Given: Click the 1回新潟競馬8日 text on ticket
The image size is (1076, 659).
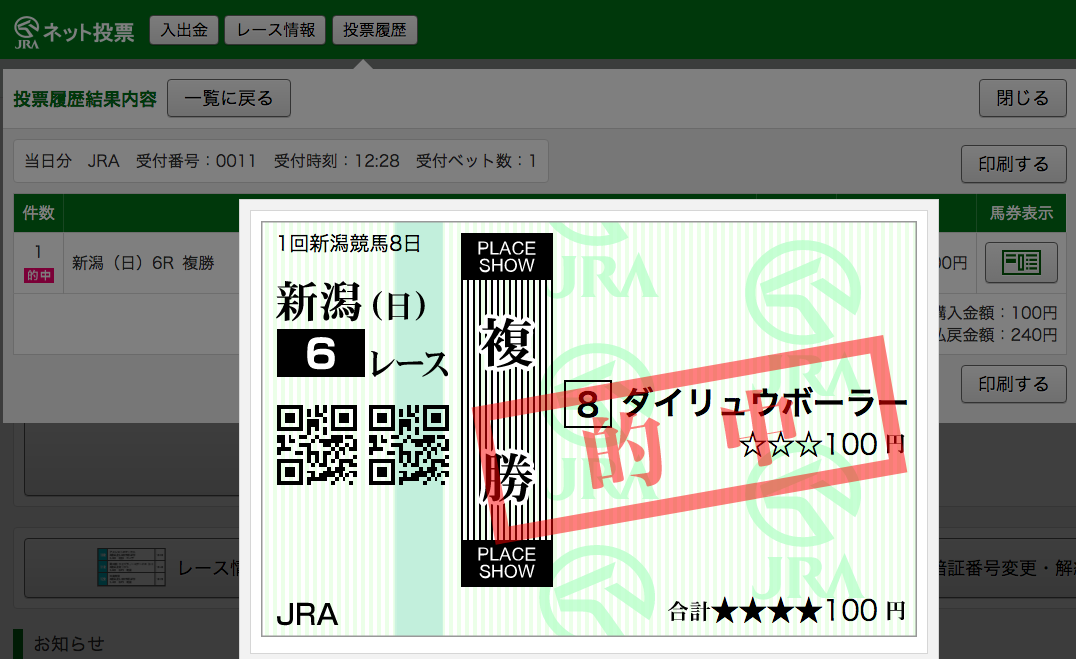Looking at the screenshot, I should pos(349,244).
